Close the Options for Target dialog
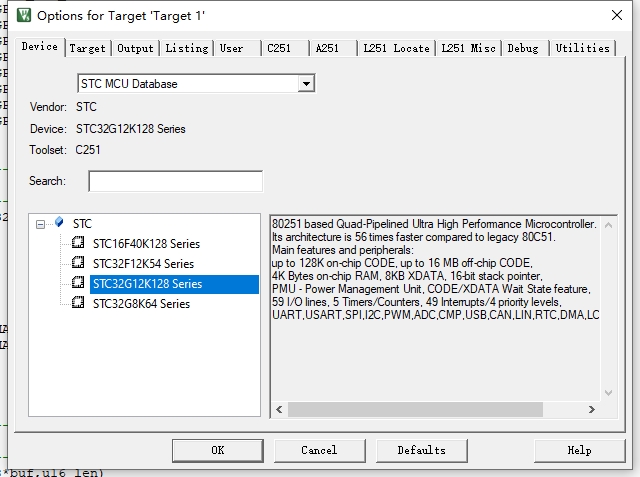Screen dimensions: 640x477 (617, 15)
